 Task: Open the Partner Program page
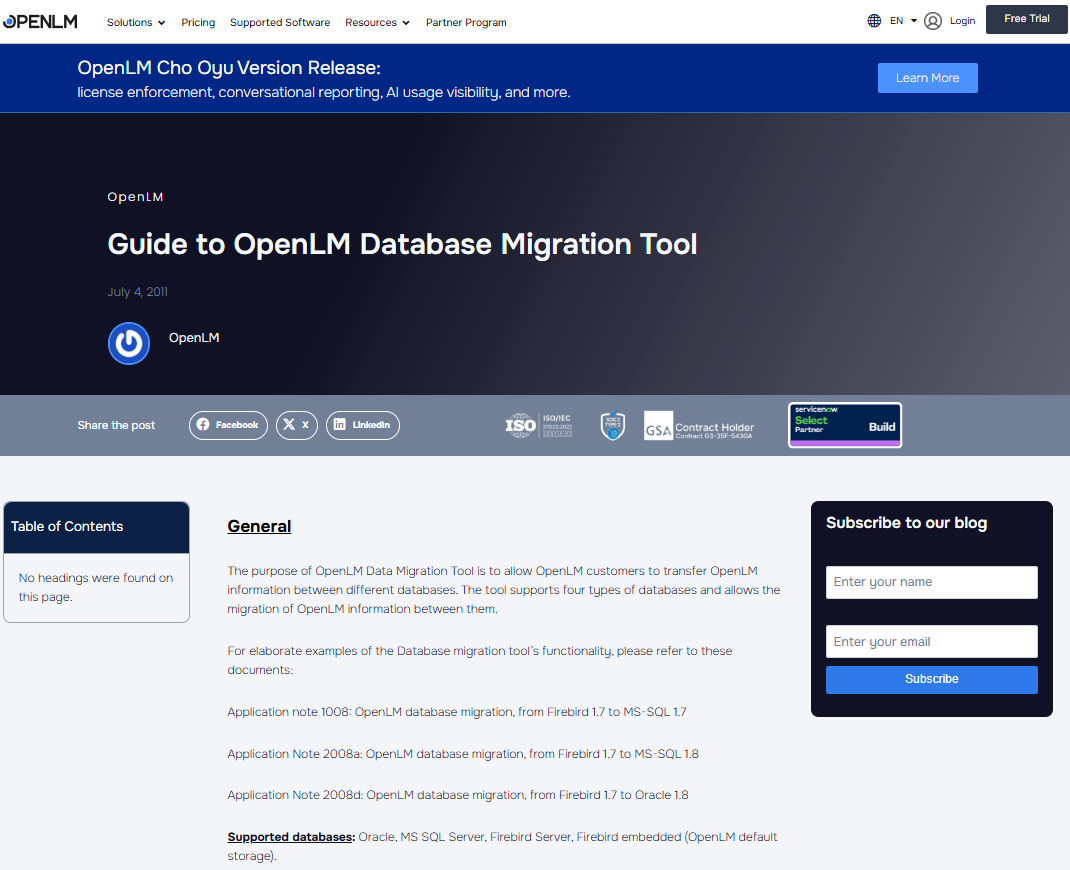coord(466,23)
